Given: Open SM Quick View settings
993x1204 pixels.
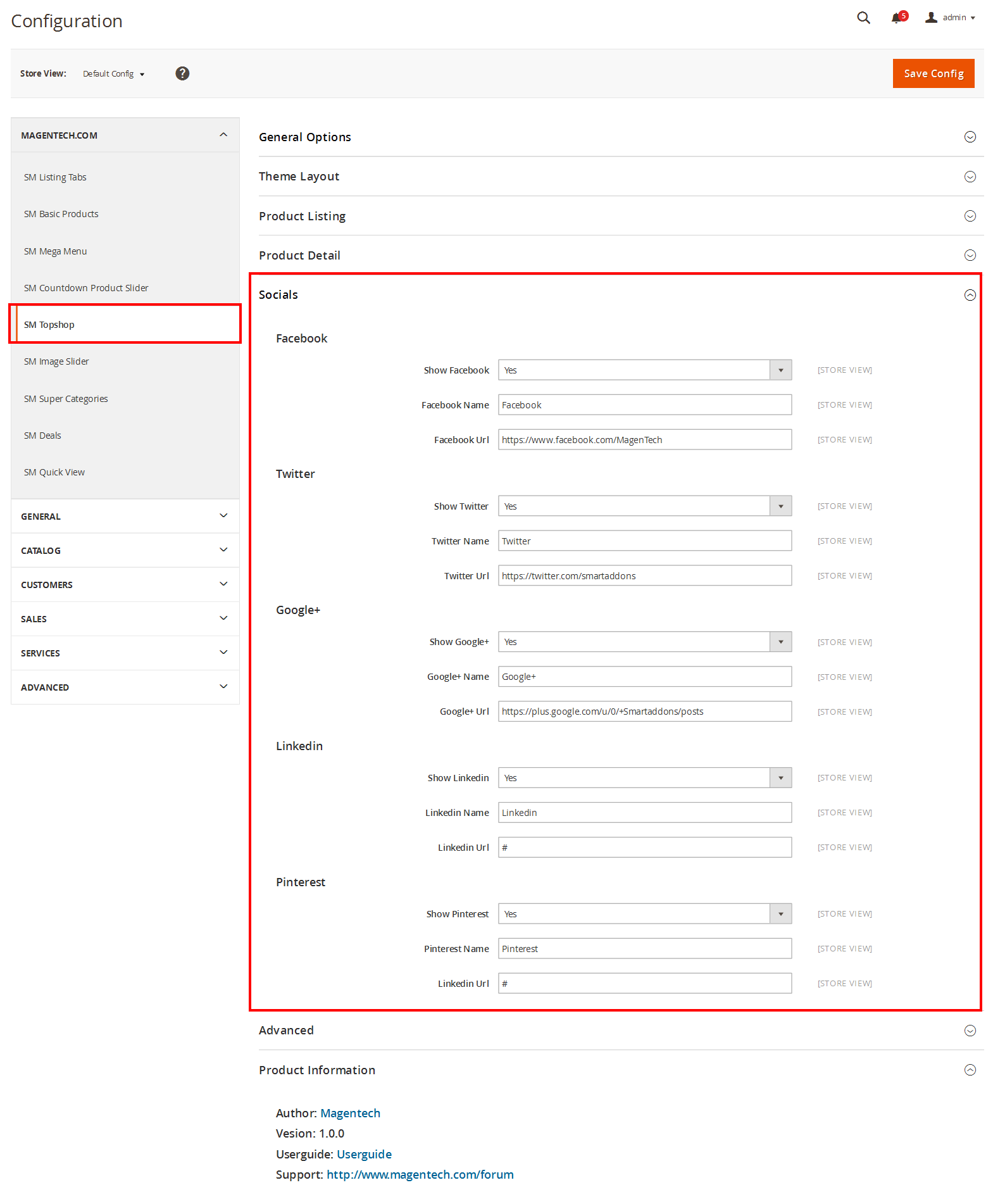Looking at the screenshot, I should (x=54, y=472).
